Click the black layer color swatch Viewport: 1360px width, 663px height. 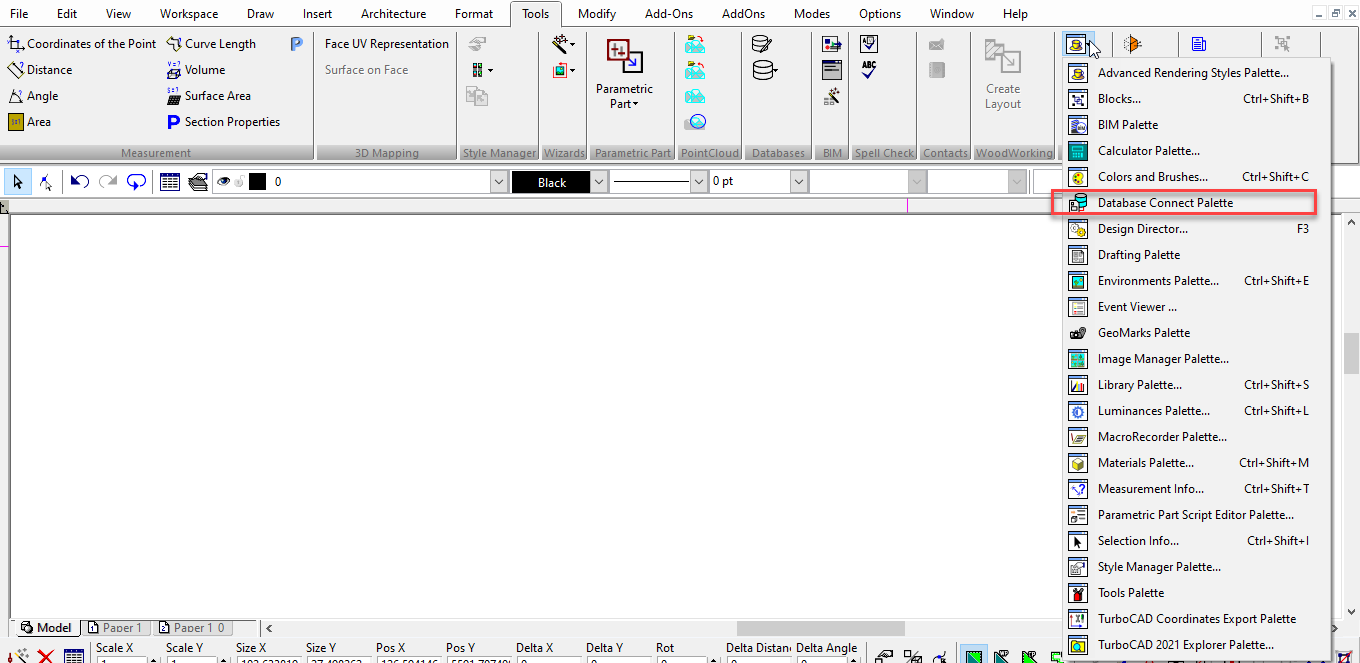pos(258,182)
